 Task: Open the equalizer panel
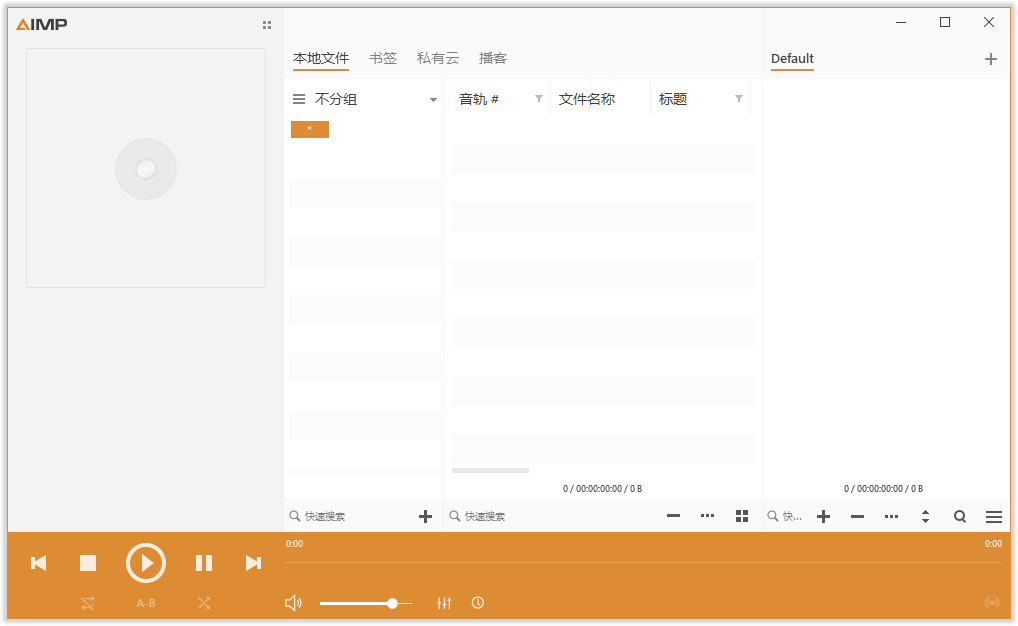coord(444,603)
